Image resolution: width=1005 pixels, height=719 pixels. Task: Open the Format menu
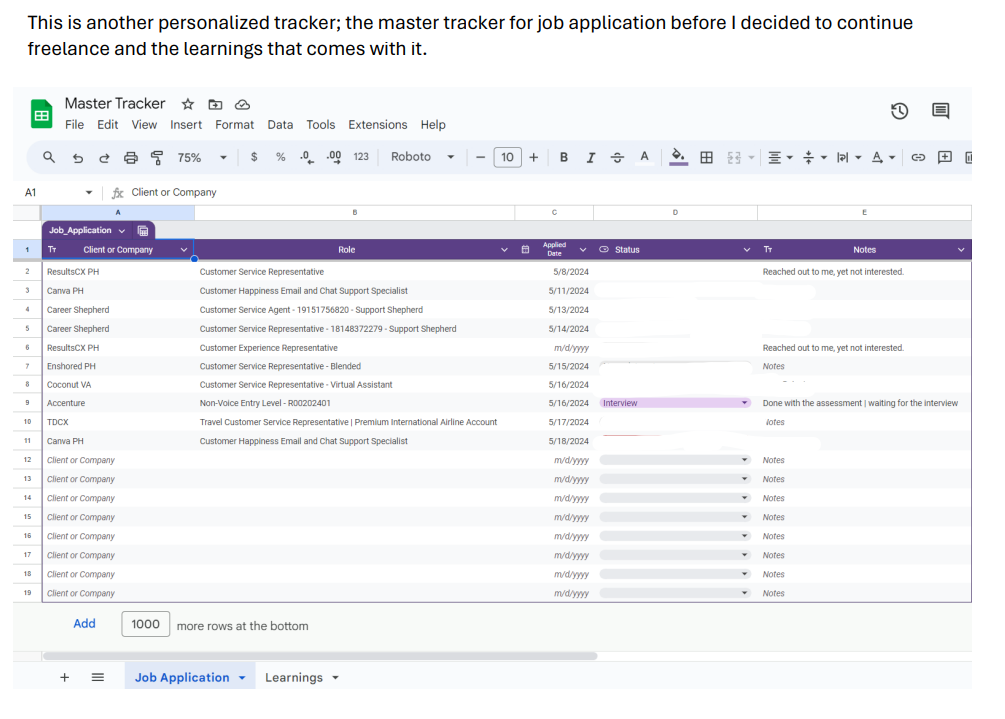tap(235, 125)
